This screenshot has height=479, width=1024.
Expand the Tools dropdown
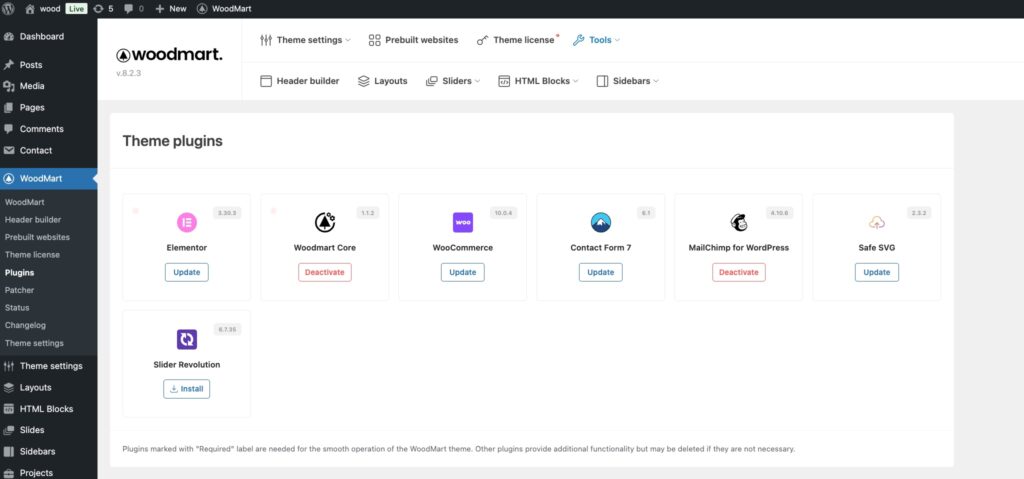coord(596,40)
